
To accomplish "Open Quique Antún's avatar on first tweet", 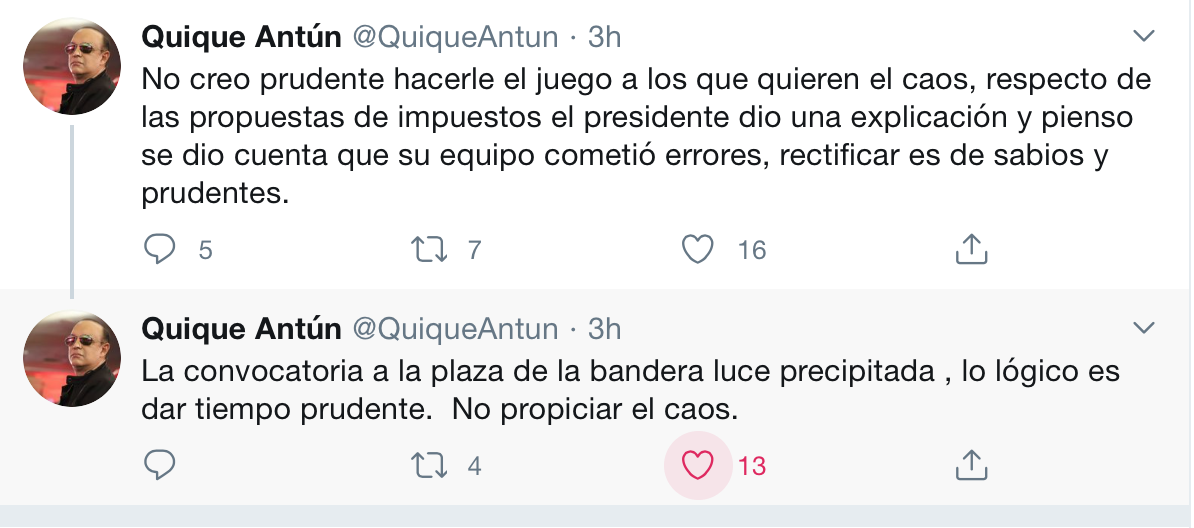I will pos(72,66).
